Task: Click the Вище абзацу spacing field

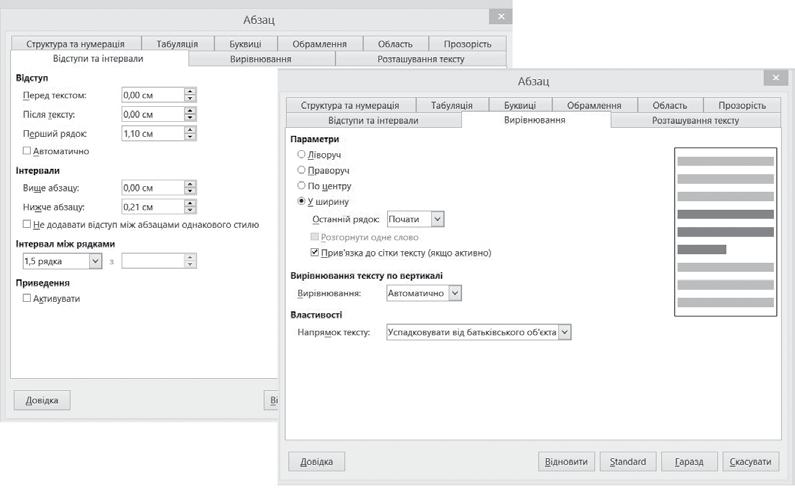Action: point(153,188)
